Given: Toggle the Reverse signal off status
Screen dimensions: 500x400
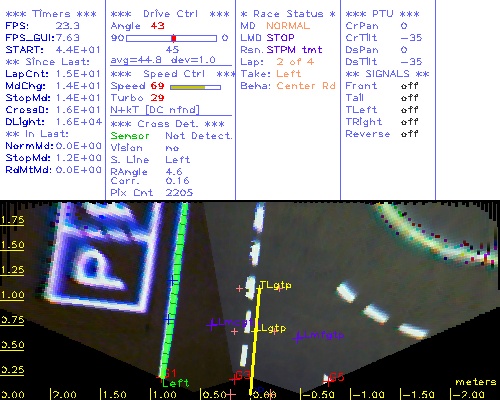Looking at the screenshot, I should click(x=410, y=134).
